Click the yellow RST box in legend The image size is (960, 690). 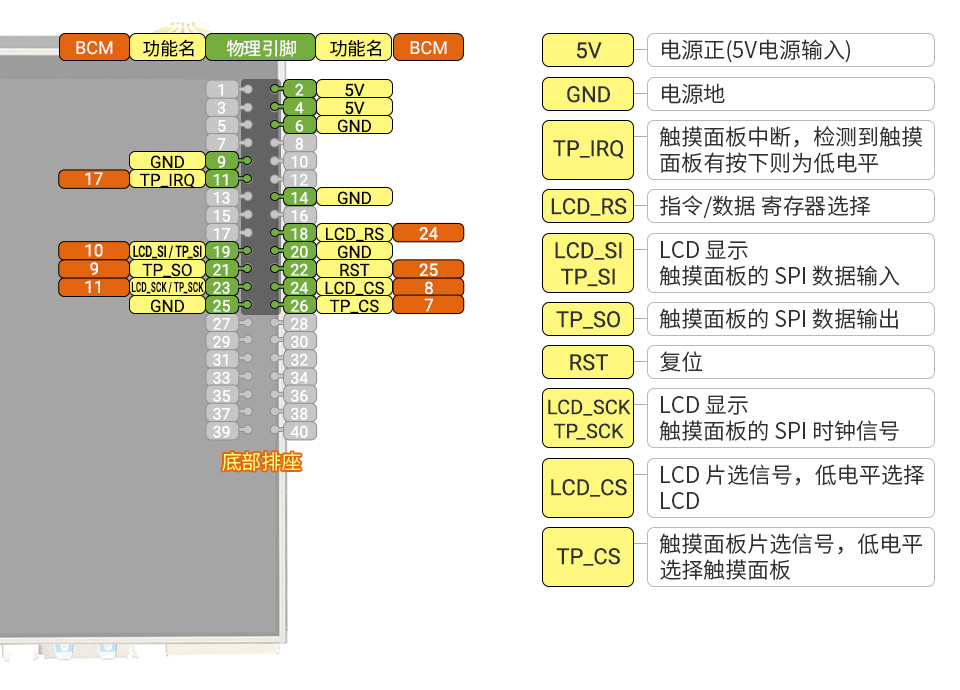[x=588, y=362]
